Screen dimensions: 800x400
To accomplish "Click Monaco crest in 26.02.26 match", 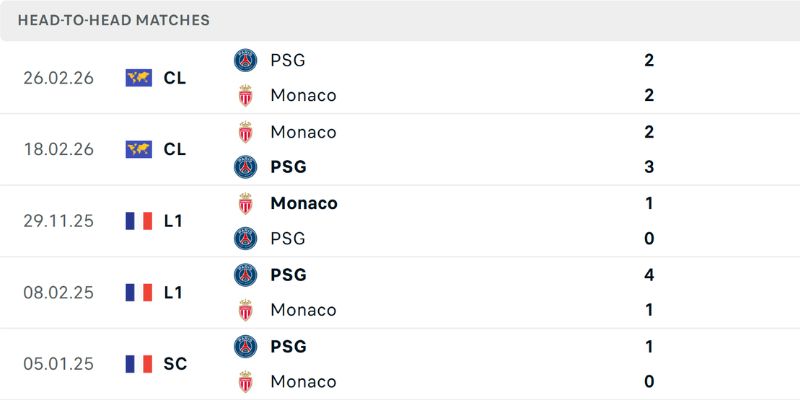I will (x=245, y=96).
